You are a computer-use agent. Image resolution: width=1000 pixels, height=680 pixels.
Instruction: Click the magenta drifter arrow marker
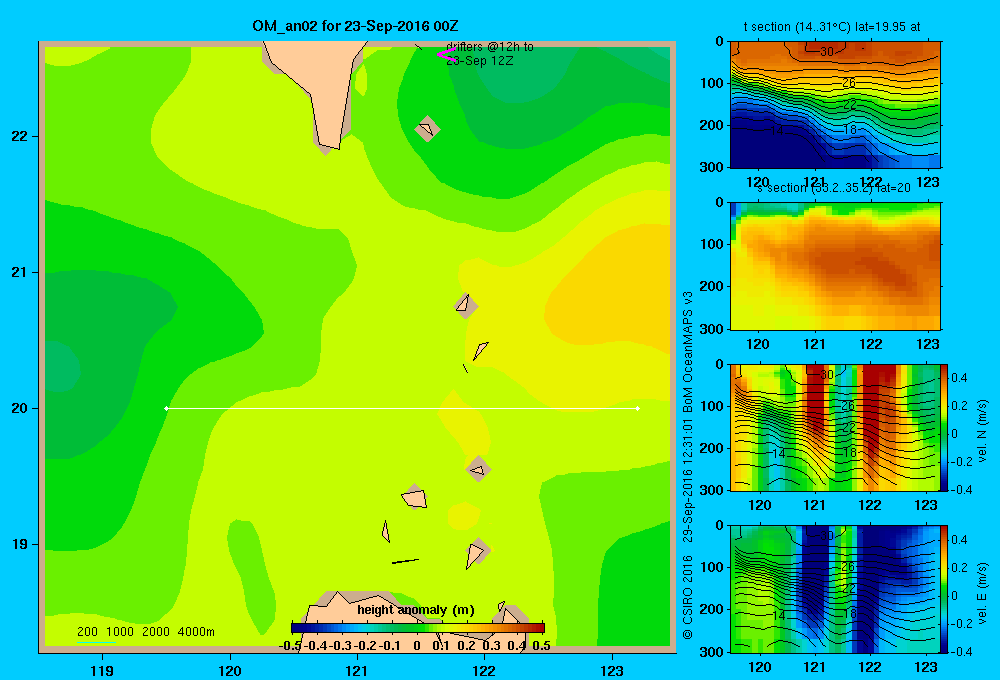pos(446,55)
